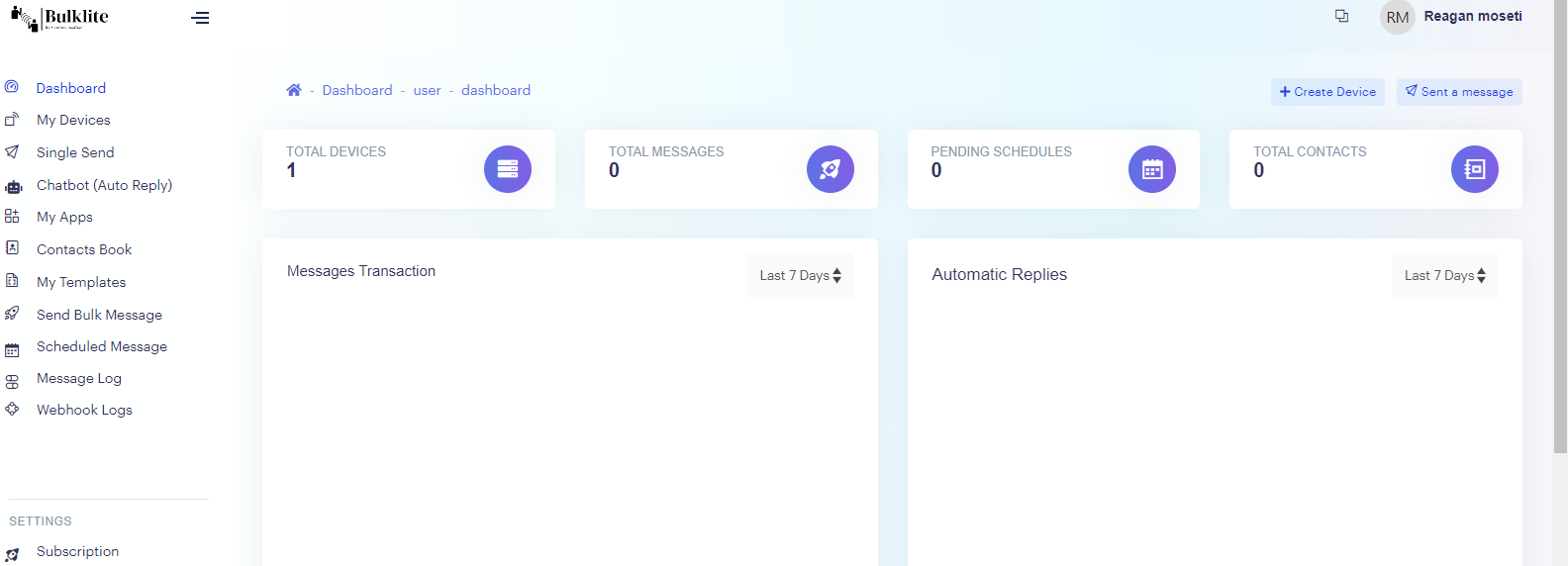The height and width of the screenshot is (566, 1568).
Task: Go to Send Bulk Message page
Action: [x=99, y=315]
